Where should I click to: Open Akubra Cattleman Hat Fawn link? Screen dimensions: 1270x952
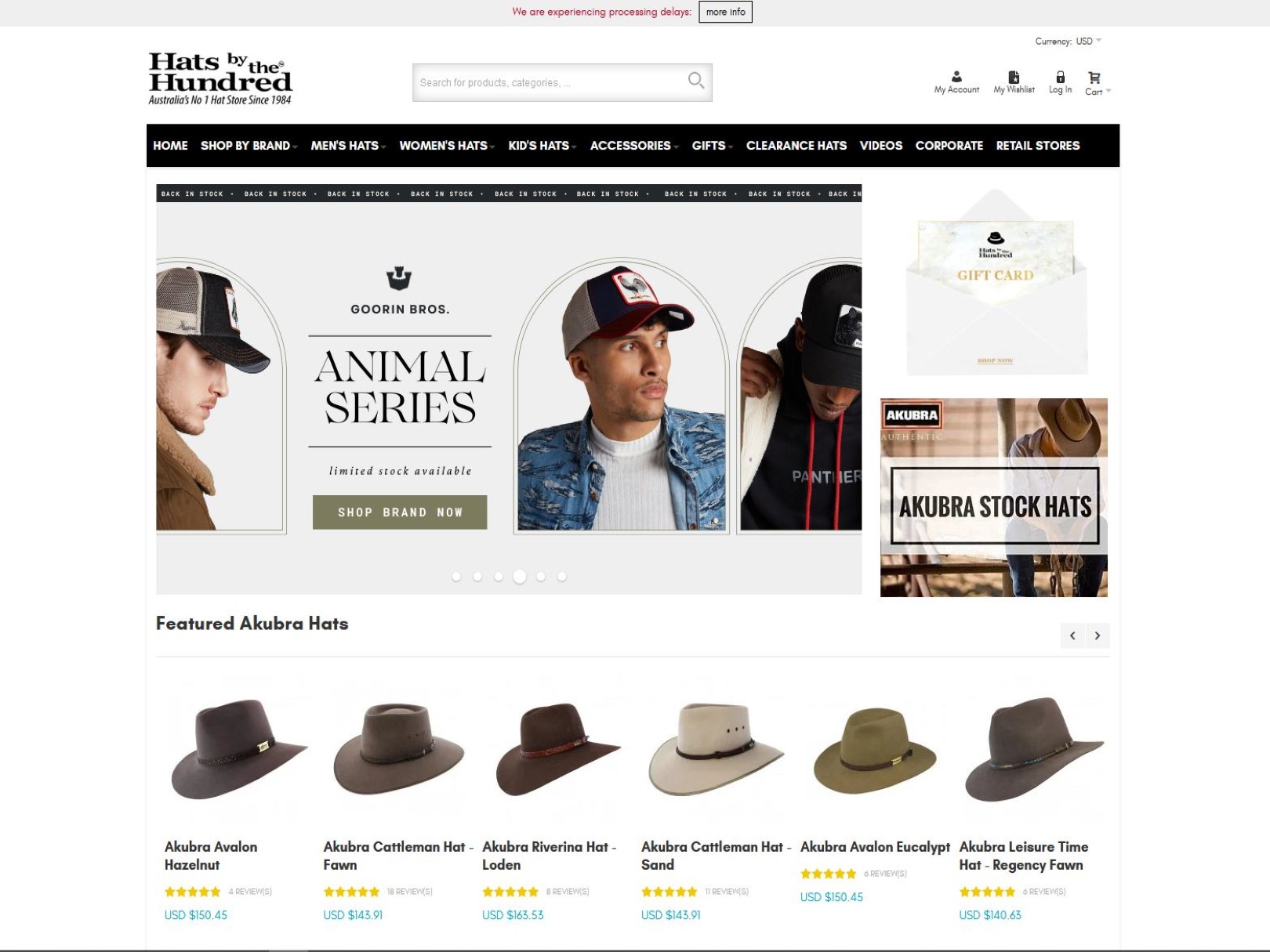tap(398, 856)
